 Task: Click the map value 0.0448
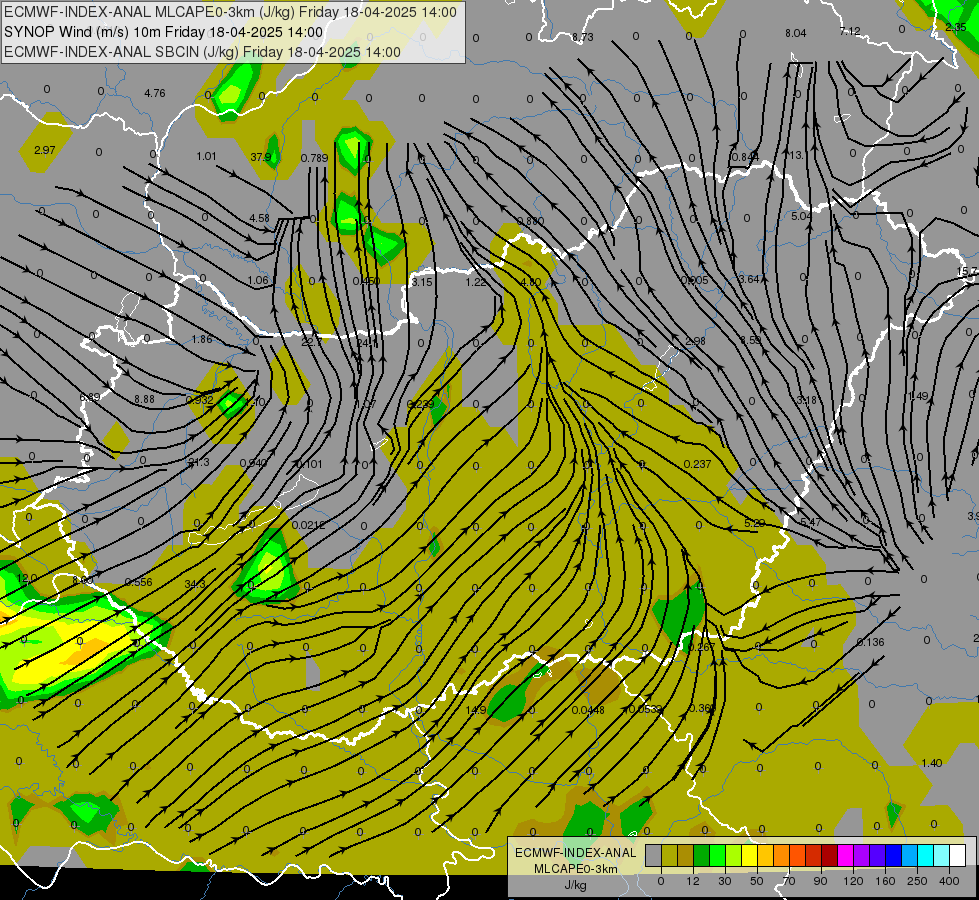point(588,711)
